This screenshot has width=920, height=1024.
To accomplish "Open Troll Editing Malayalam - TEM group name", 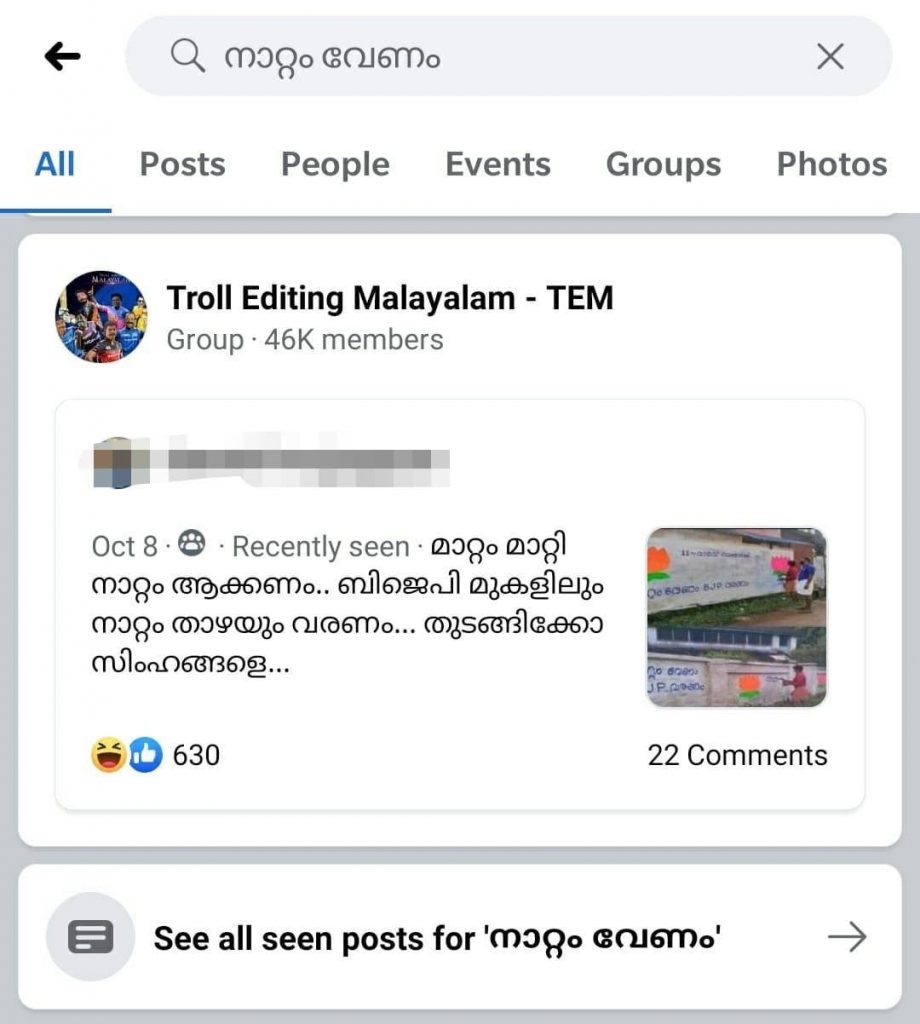I will click(389, 298).
